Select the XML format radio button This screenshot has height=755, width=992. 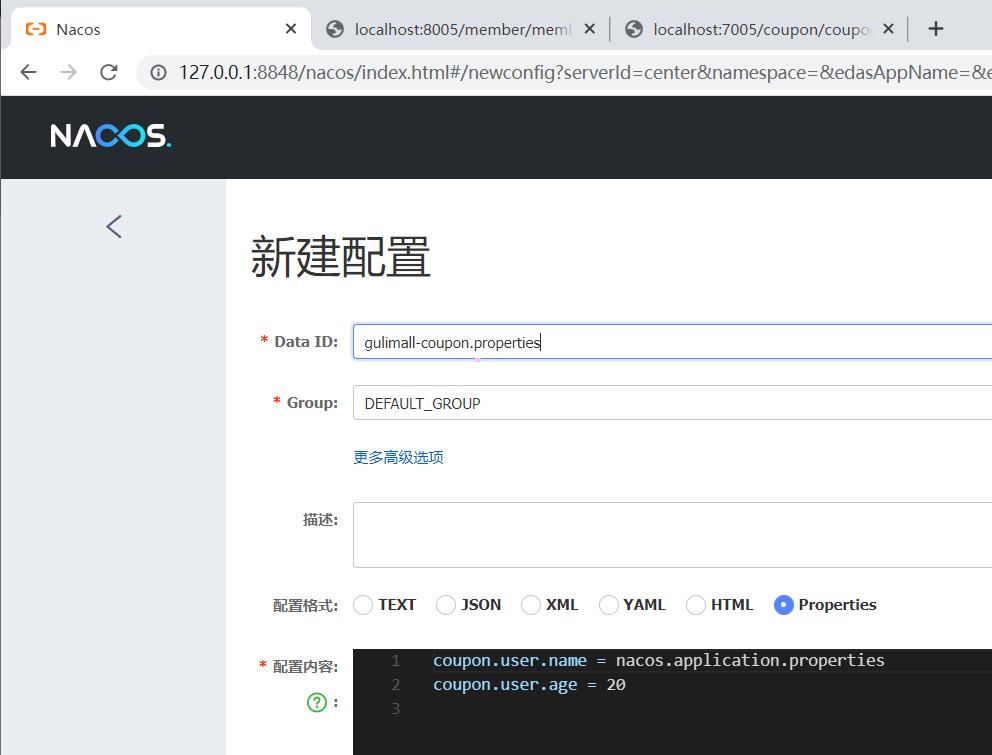pyautogui.click(x=531, y=605)
